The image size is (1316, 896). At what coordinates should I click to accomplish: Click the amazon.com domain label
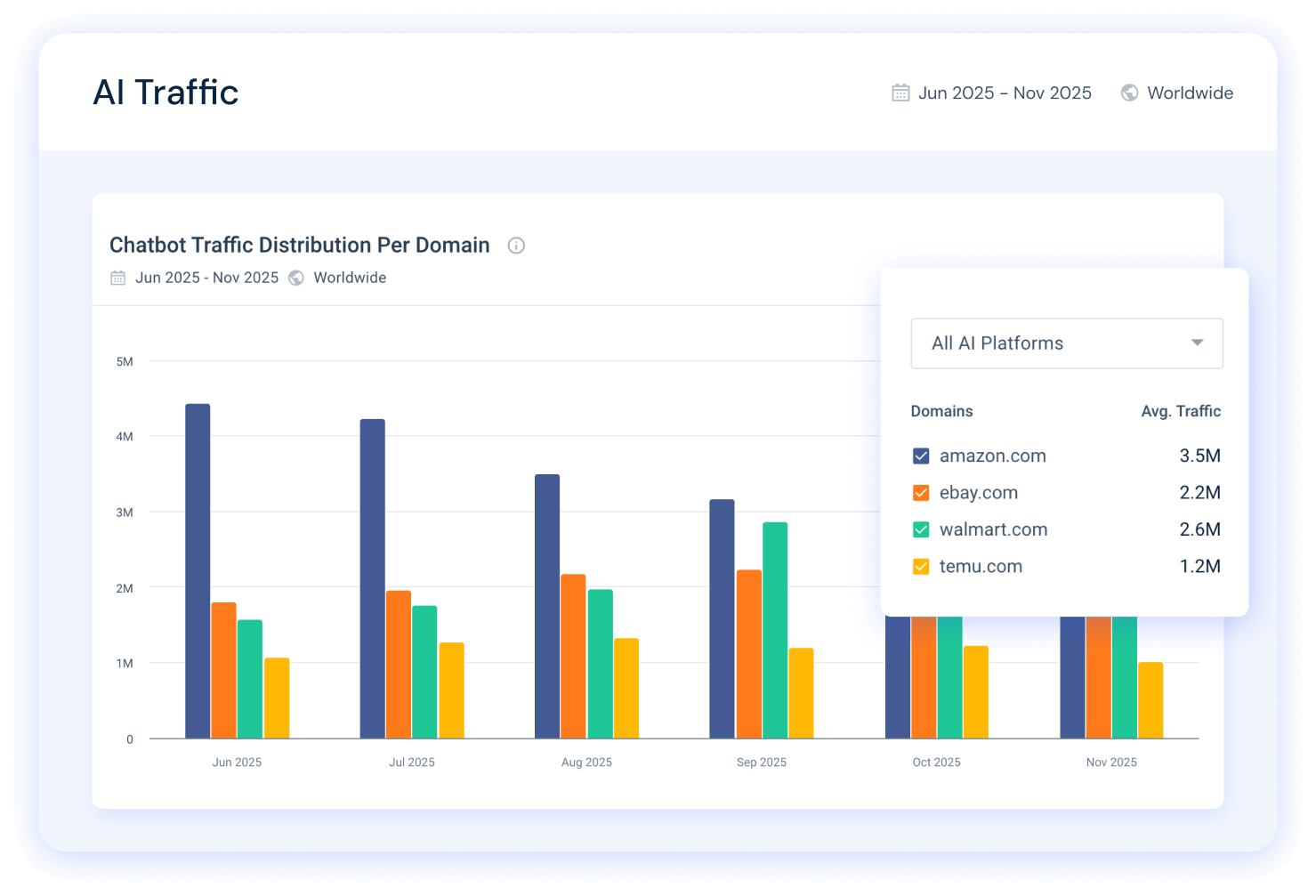point(992,456)
